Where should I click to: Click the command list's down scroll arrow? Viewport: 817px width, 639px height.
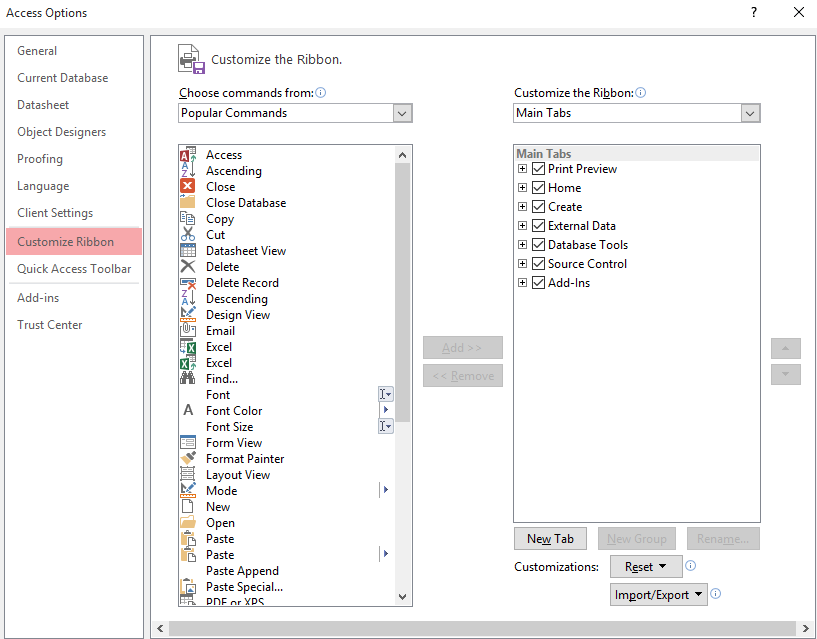[x=403, y=595]
